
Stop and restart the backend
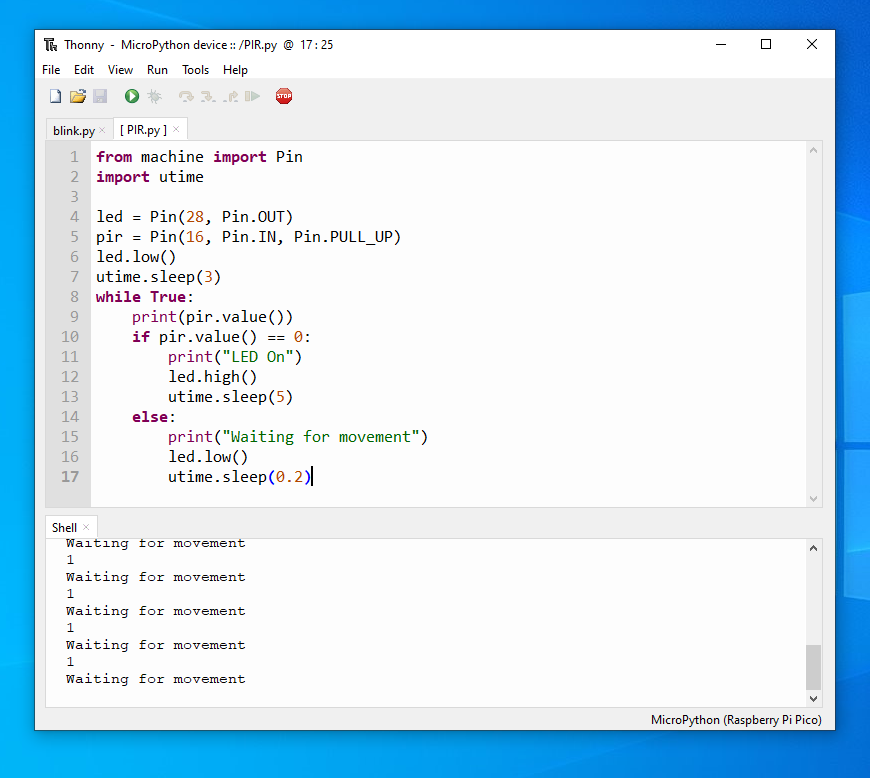point(284,95)
